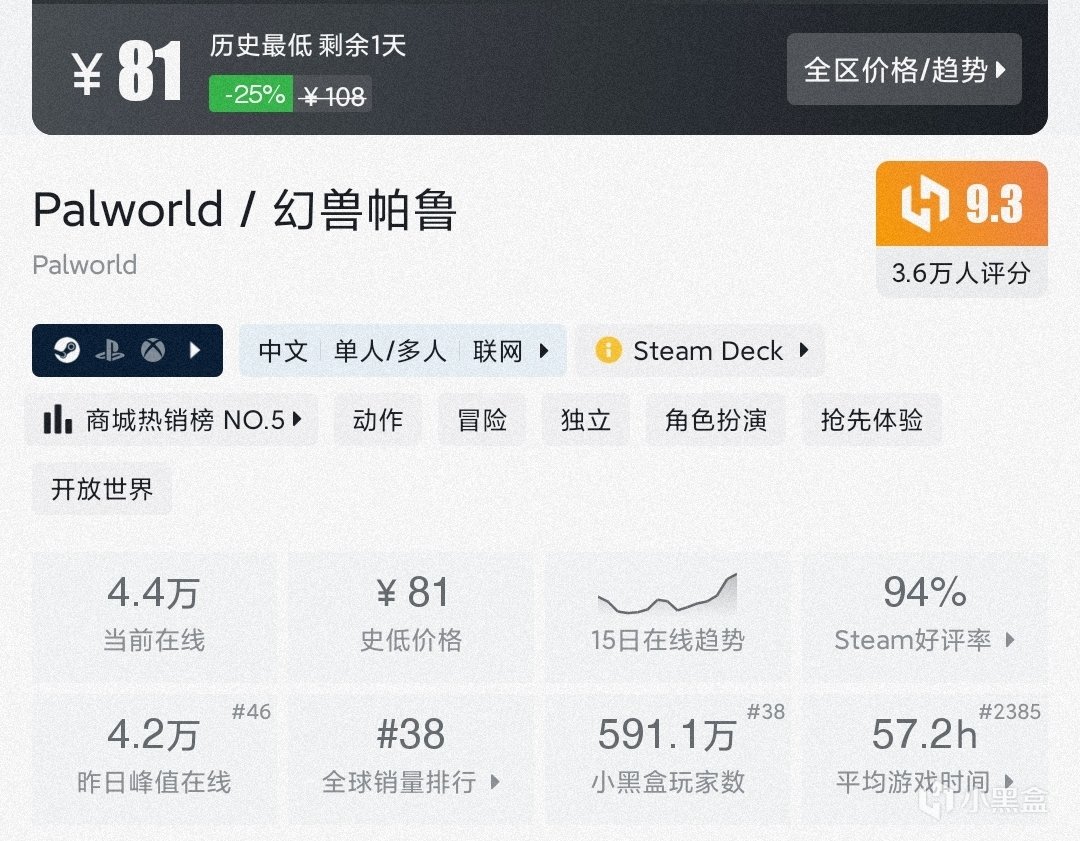
Task: Click the 历史最低 剩余1天 label
Action: pos(308,45)
